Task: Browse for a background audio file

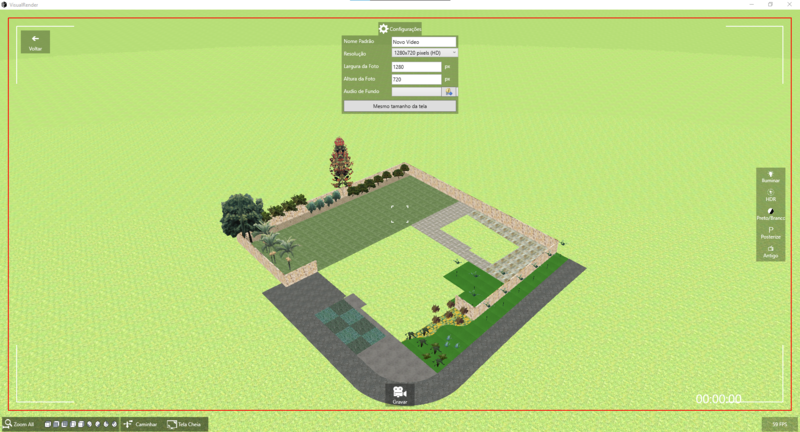Action: pos(449,91)
